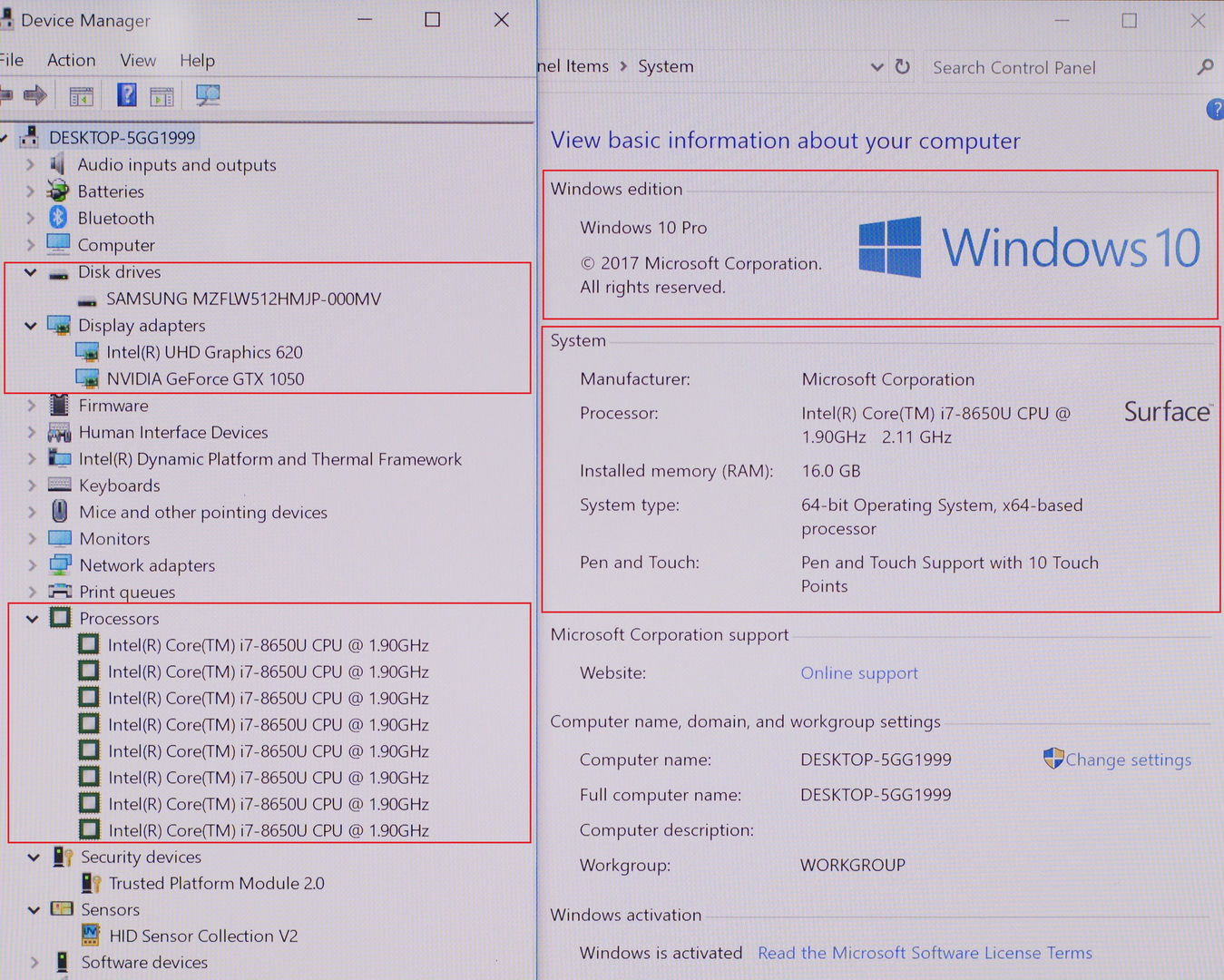Click System in the breadcrumb path
Image resolution: width=1224 pixels, height=980 pixels.
pyautogui.click(x=666, y=66)
